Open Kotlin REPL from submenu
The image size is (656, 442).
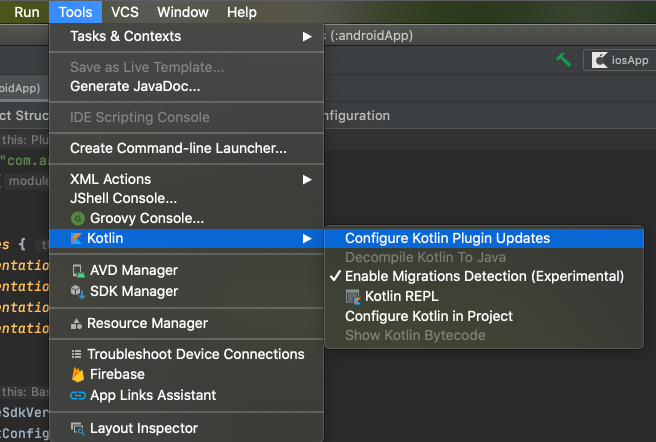[x=484, y=296]
